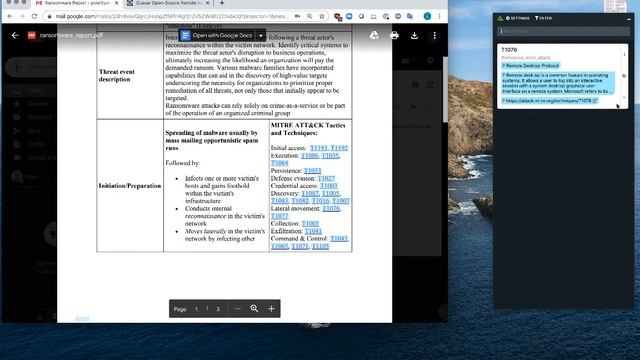Zoom out with the minus button
Image resolution: width=640 pixels, height=360 pixels.
coord(238,309)
